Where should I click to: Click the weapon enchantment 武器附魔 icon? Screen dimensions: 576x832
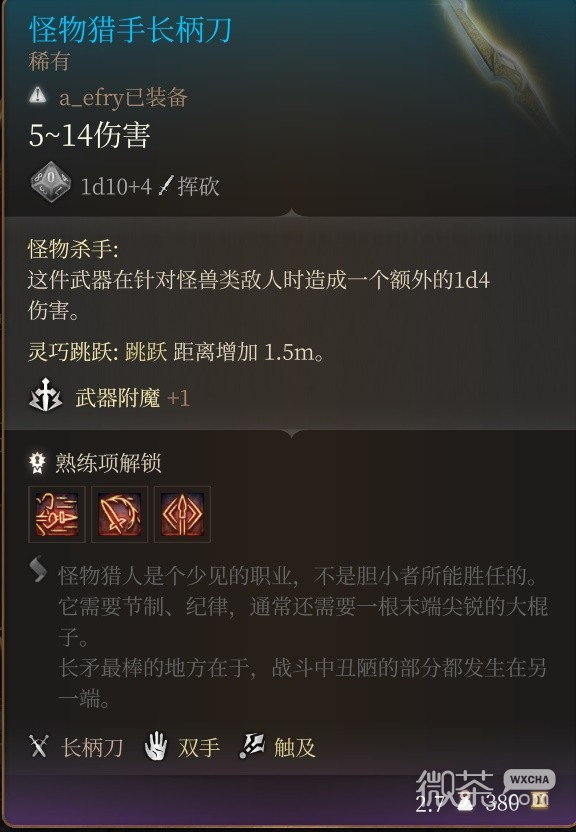[45, 395]
